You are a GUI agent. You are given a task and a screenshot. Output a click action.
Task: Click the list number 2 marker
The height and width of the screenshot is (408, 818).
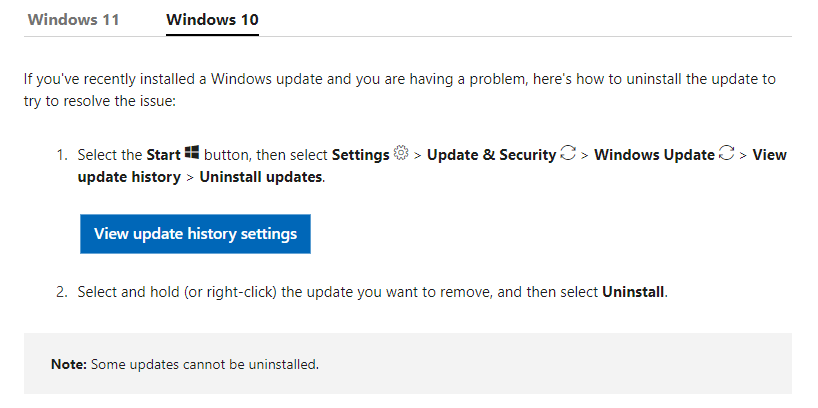click(62, 292)
